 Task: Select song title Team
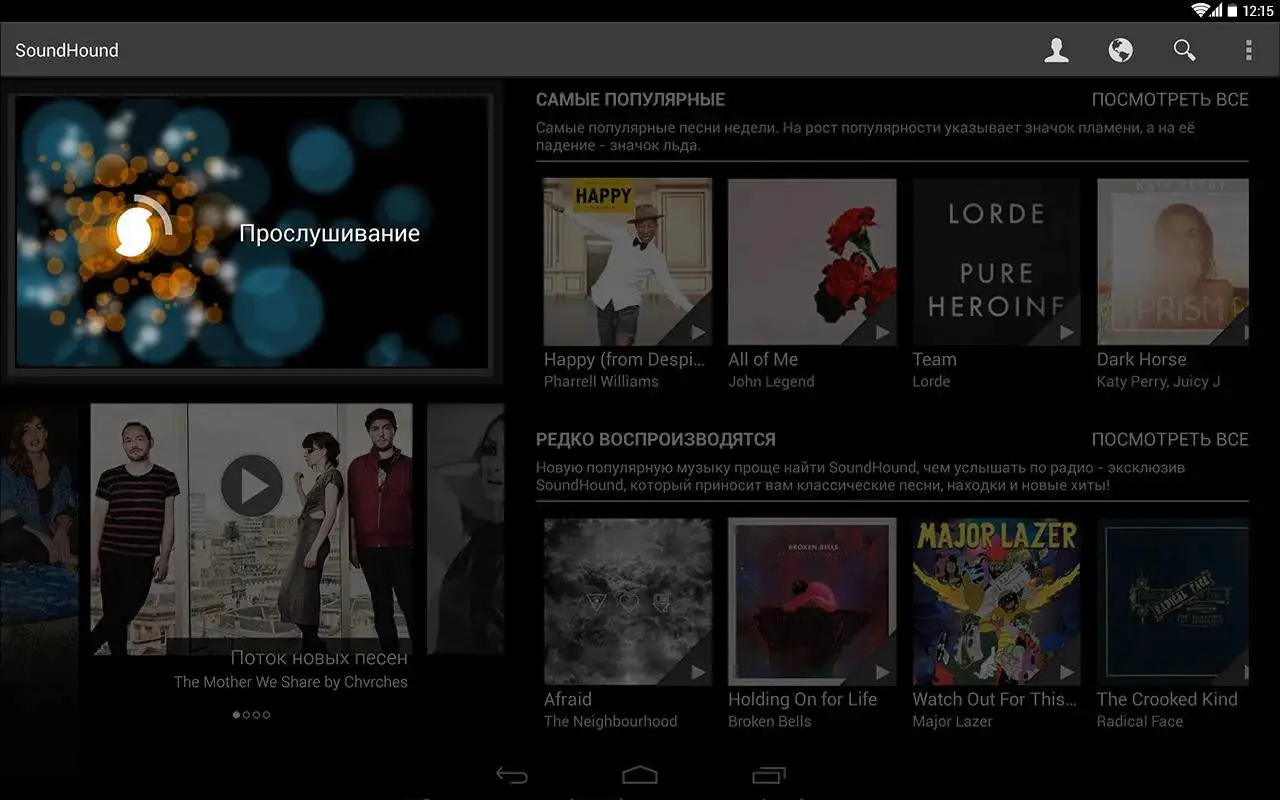[x=934, y=360]
